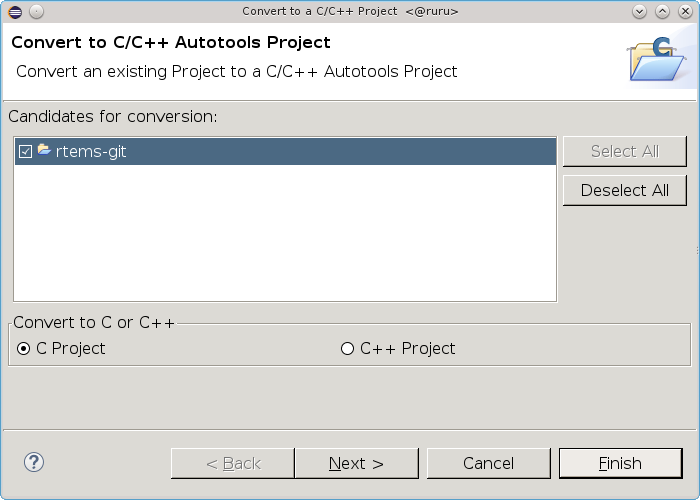Click empty space in the candidates list
Screen dimensions: 700x500
point(285,235)
